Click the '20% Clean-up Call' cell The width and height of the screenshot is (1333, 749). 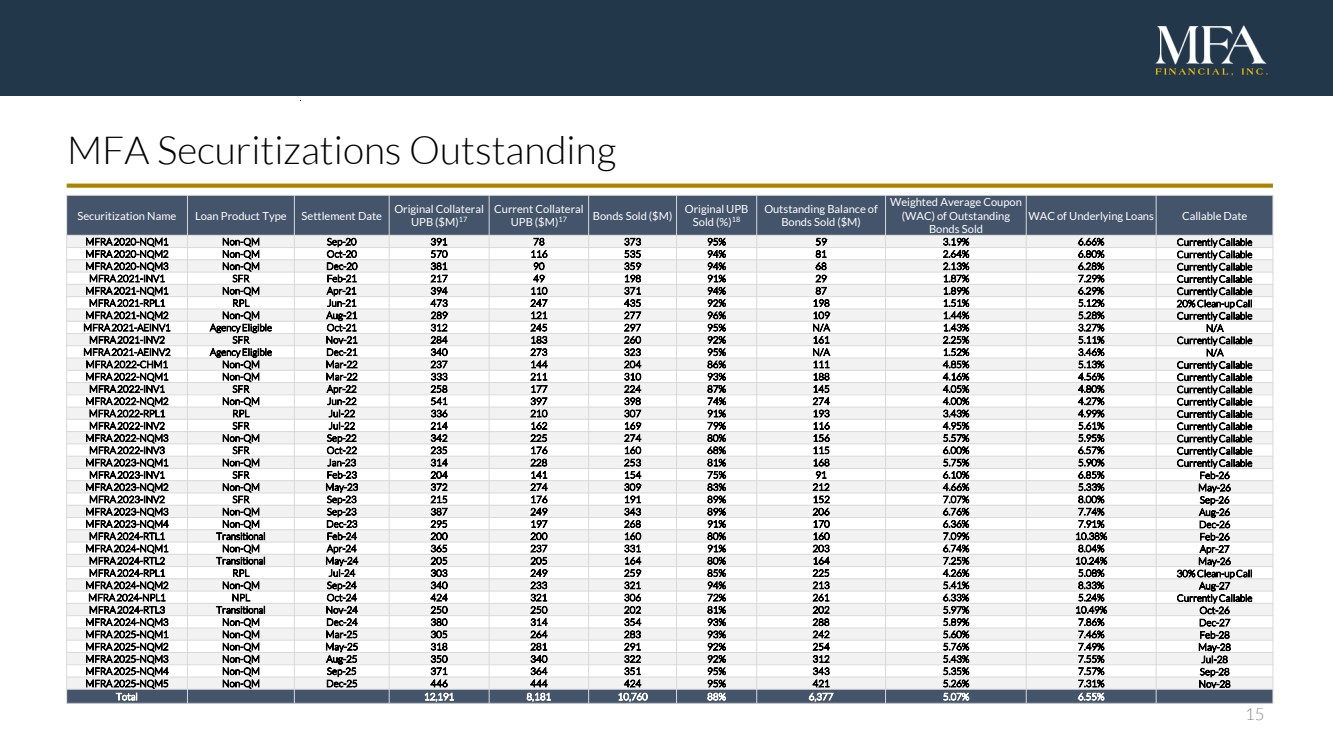pyautogui.click(x=1214, y=303)
